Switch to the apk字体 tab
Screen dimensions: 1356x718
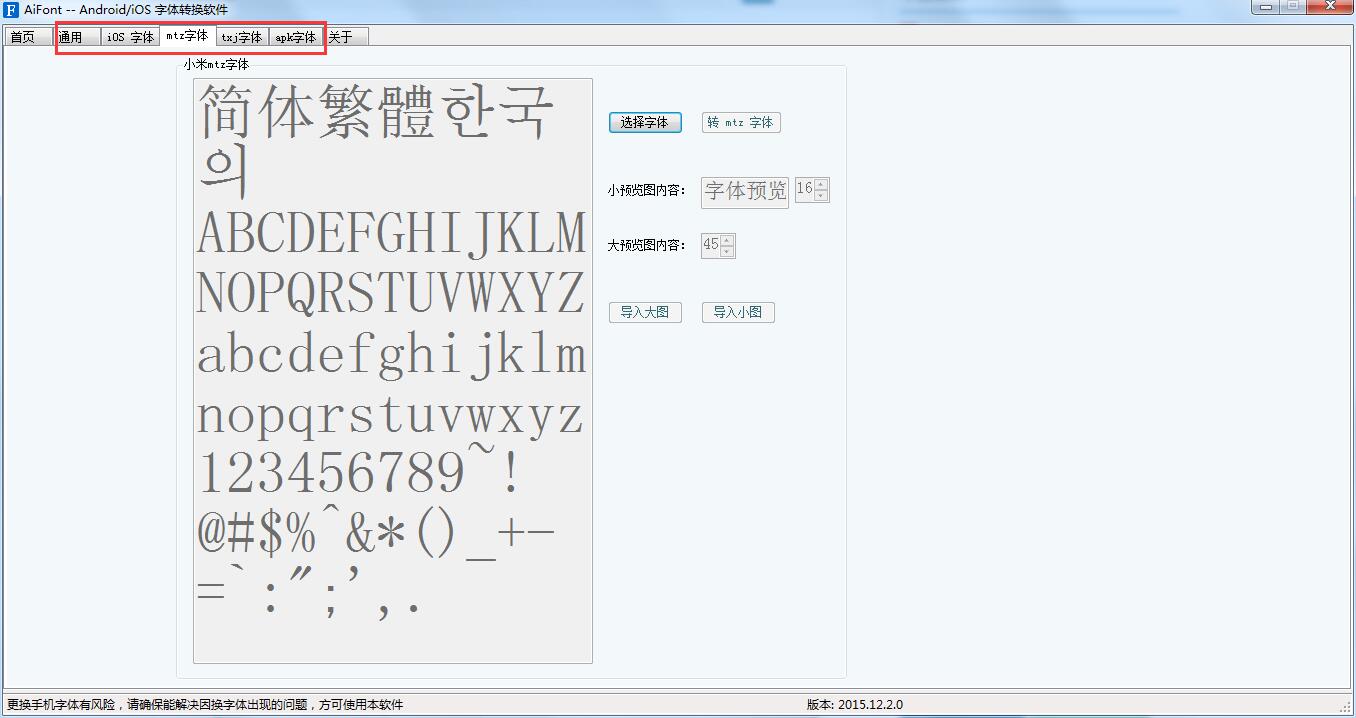(296, 35)
